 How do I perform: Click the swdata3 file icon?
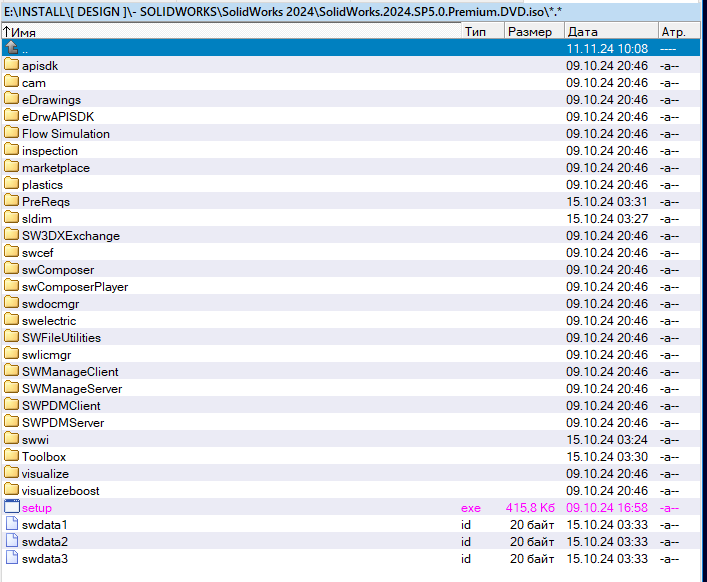(x=12, y=558)
